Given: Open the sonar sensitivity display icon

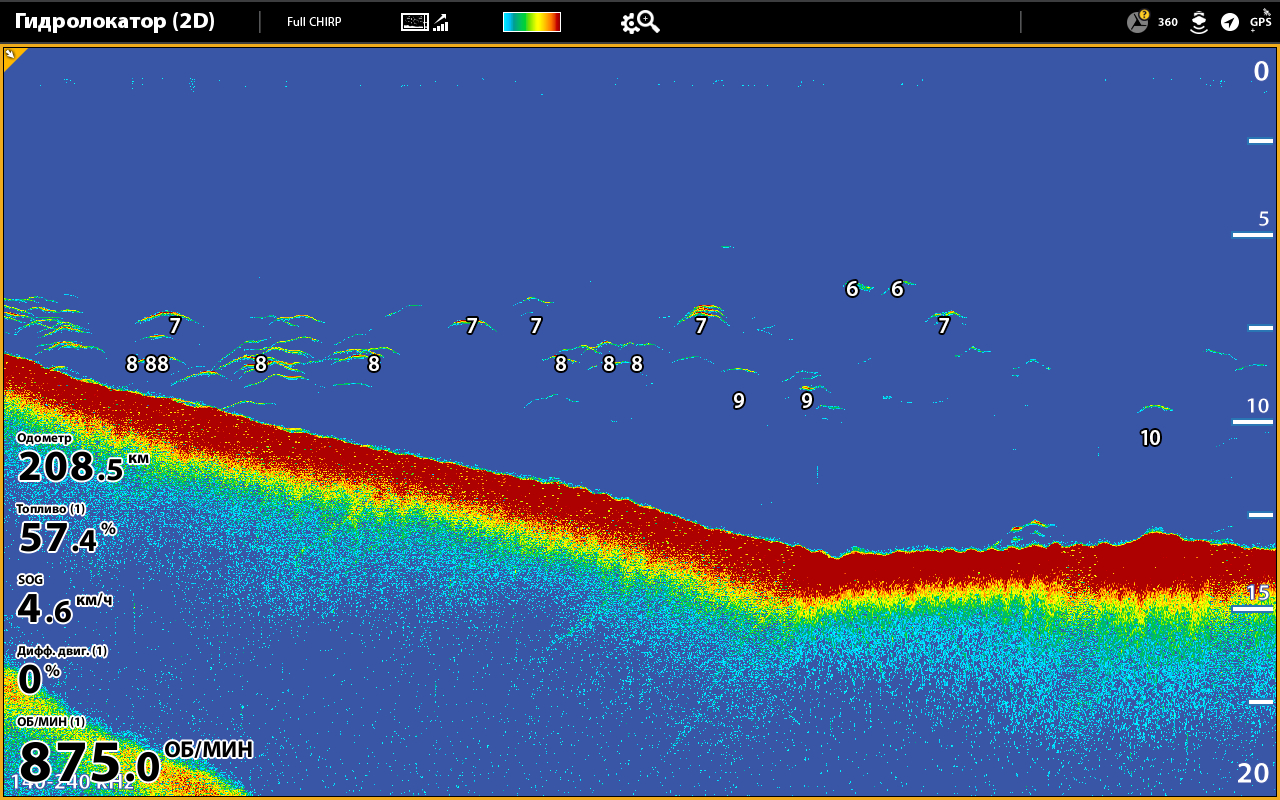Looking at the screenshot, I should point(424,22).
